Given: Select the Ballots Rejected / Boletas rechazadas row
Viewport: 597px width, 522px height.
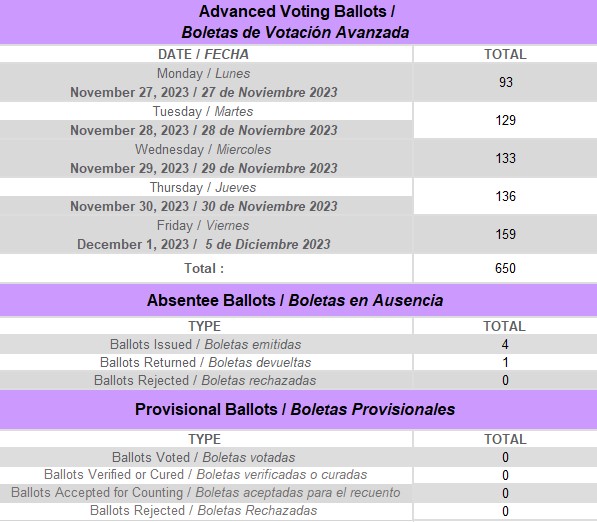Looking at the screenshot, I should [298, 380].
